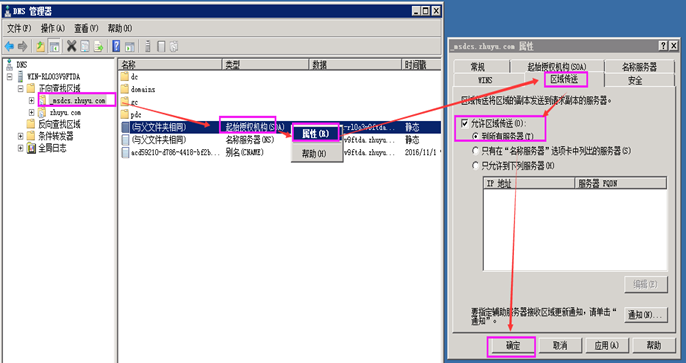Click the Properties sheet toolbar icon
The width and height of the screenshot is (686, 363).
pyautogui.click(x=85, y=46)
